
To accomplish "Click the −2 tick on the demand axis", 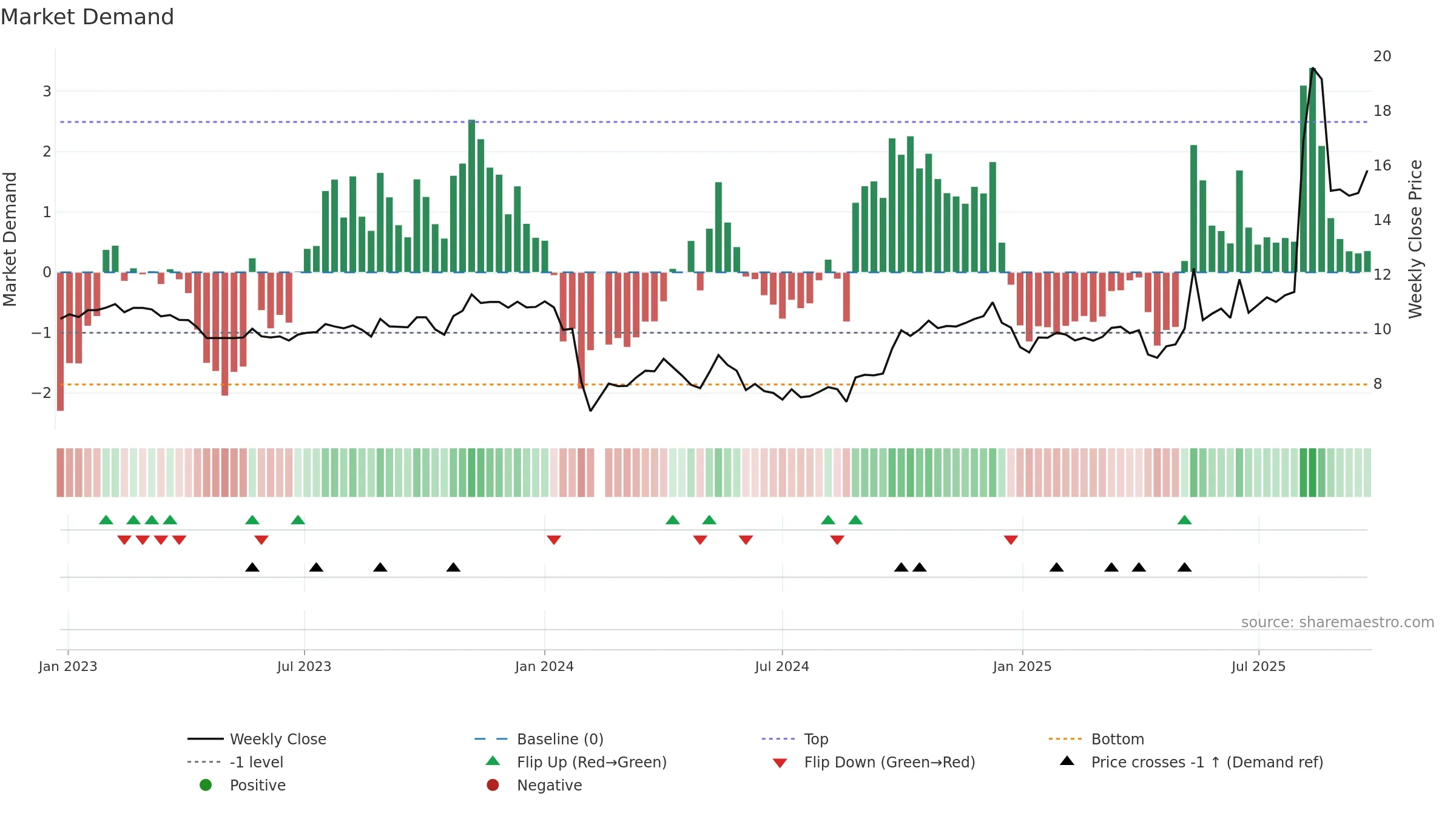I will point(41,393).
